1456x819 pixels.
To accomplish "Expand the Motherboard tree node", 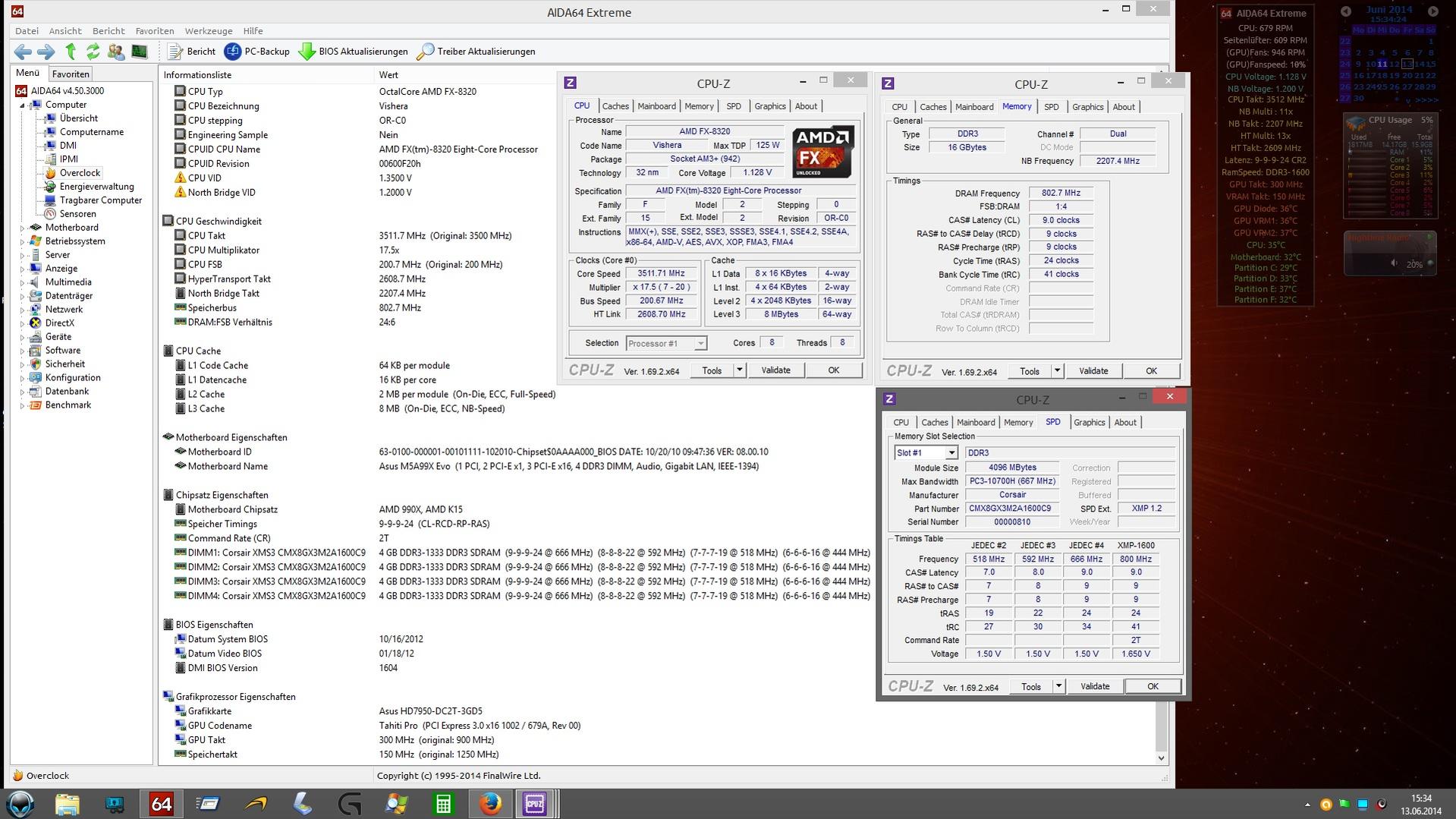I will [x=22, y=228].
